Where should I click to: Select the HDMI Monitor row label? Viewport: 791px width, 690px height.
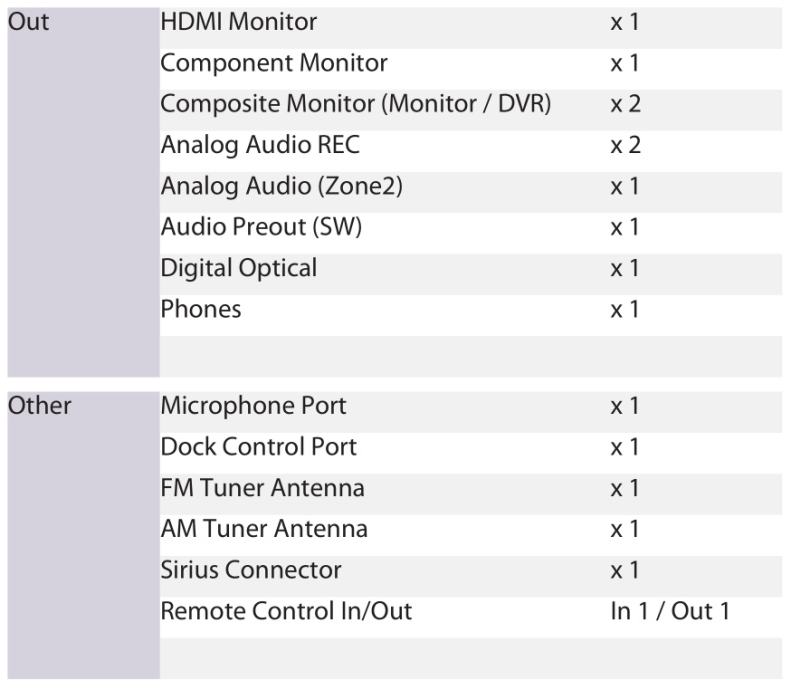[x=239, y=22]
